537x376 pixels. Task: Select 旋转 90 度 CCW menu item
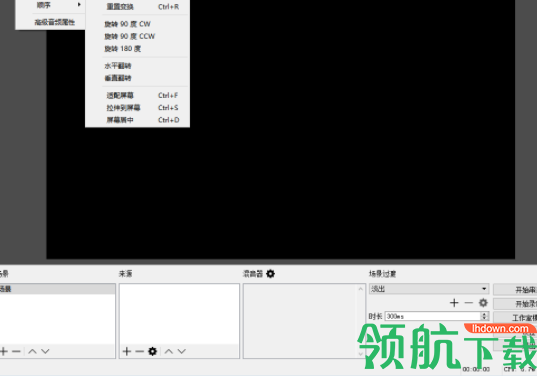[137, 36]
